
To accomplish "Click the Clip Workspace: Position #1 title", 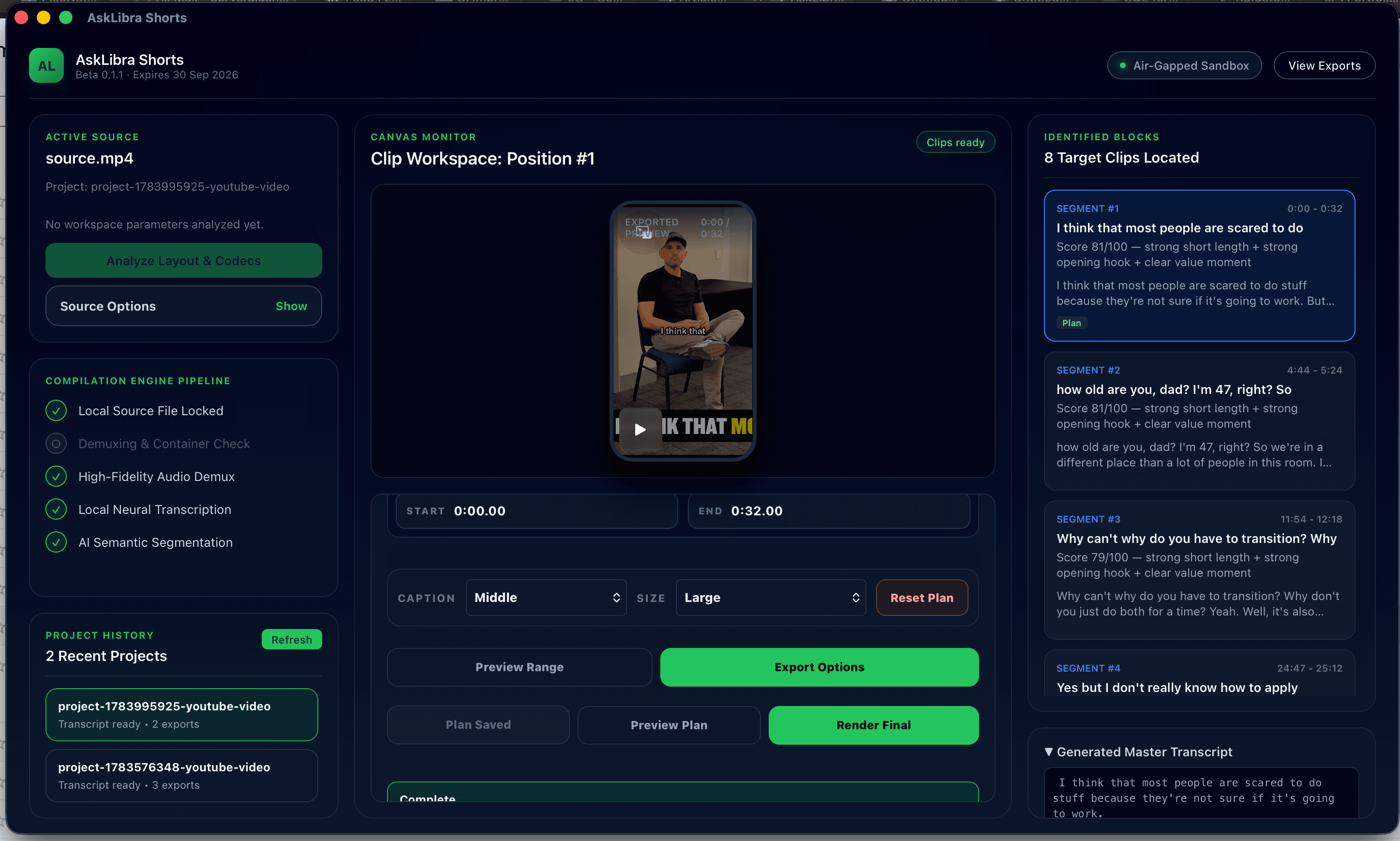I will [x=482, y=159].
